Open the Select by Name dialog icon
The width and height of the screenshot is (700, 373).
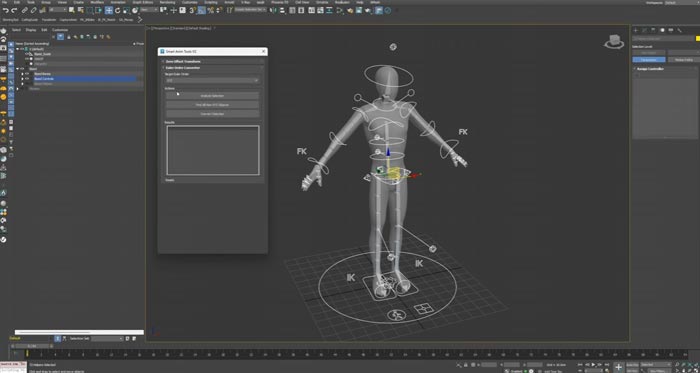(80, 10)
